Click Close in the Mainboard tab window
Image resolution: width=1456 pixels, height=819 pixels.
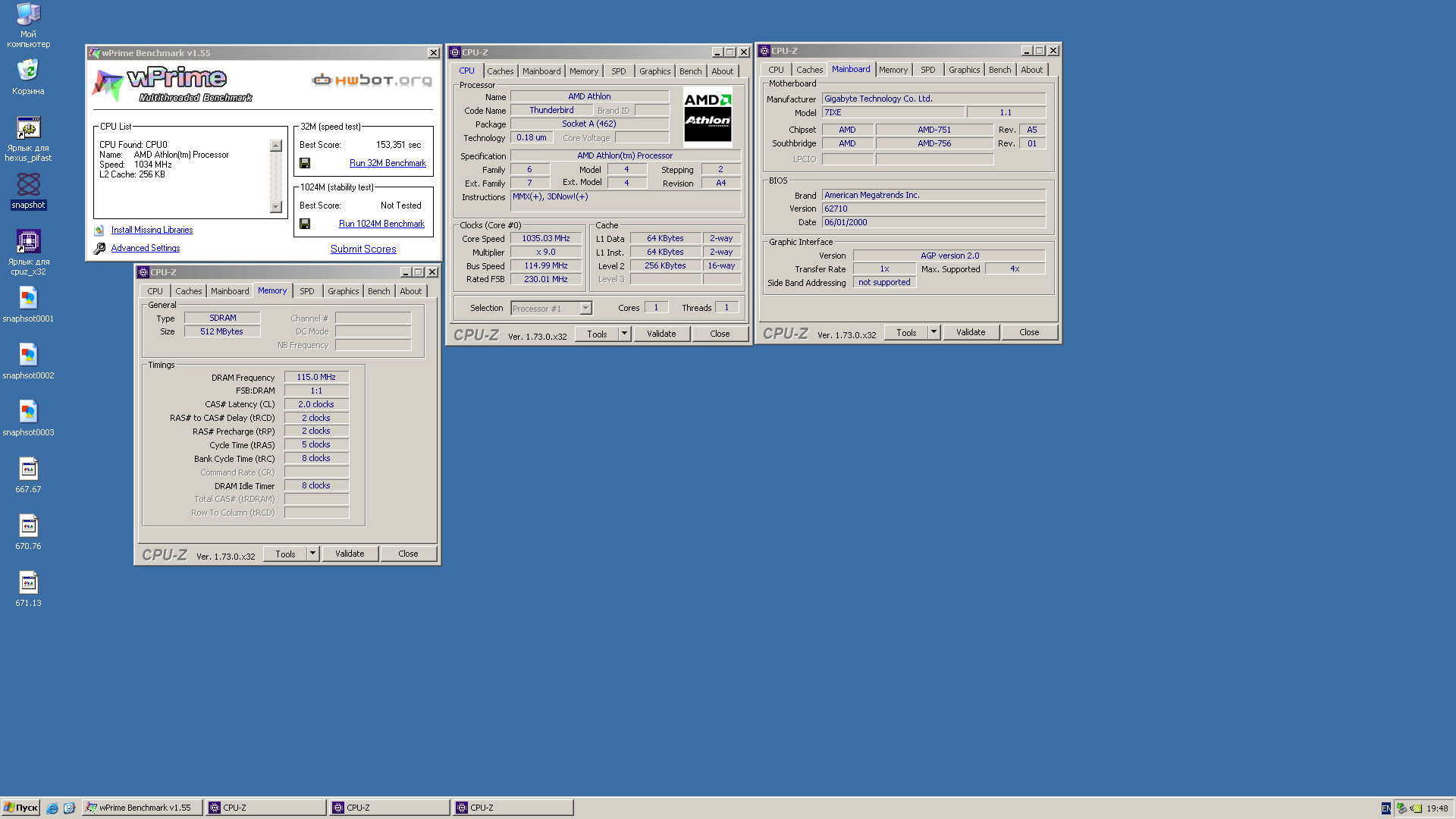1029,332
